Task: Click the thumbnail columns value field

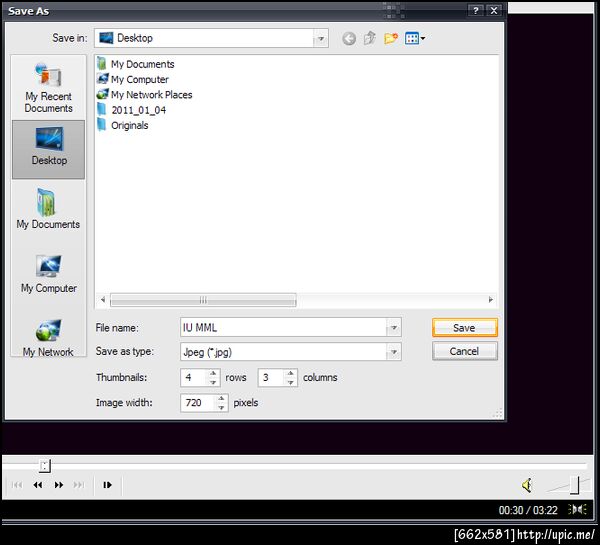Action: click(271, 378)
